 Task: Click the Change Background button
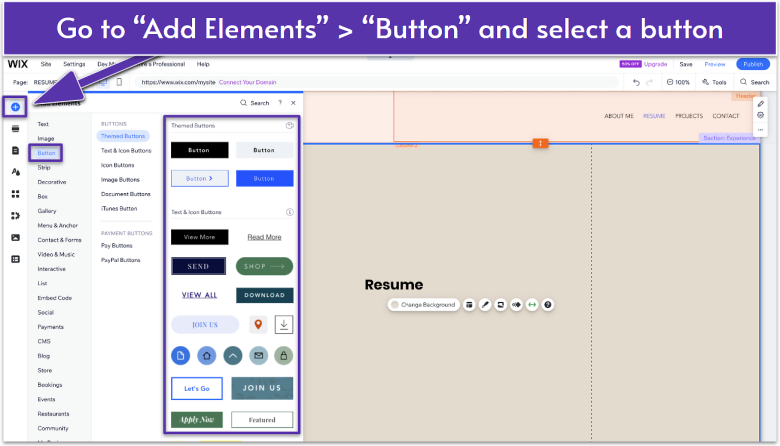(x=423, y=304)
